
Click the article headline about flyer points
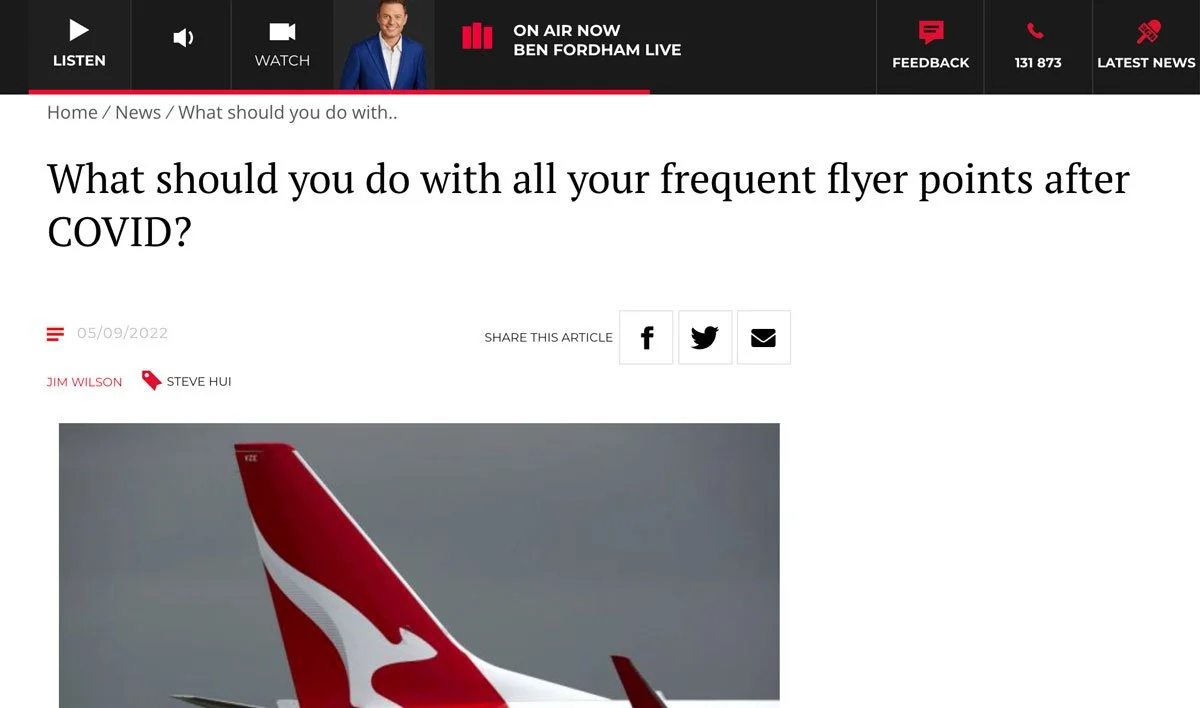click(x=588, y=205)
